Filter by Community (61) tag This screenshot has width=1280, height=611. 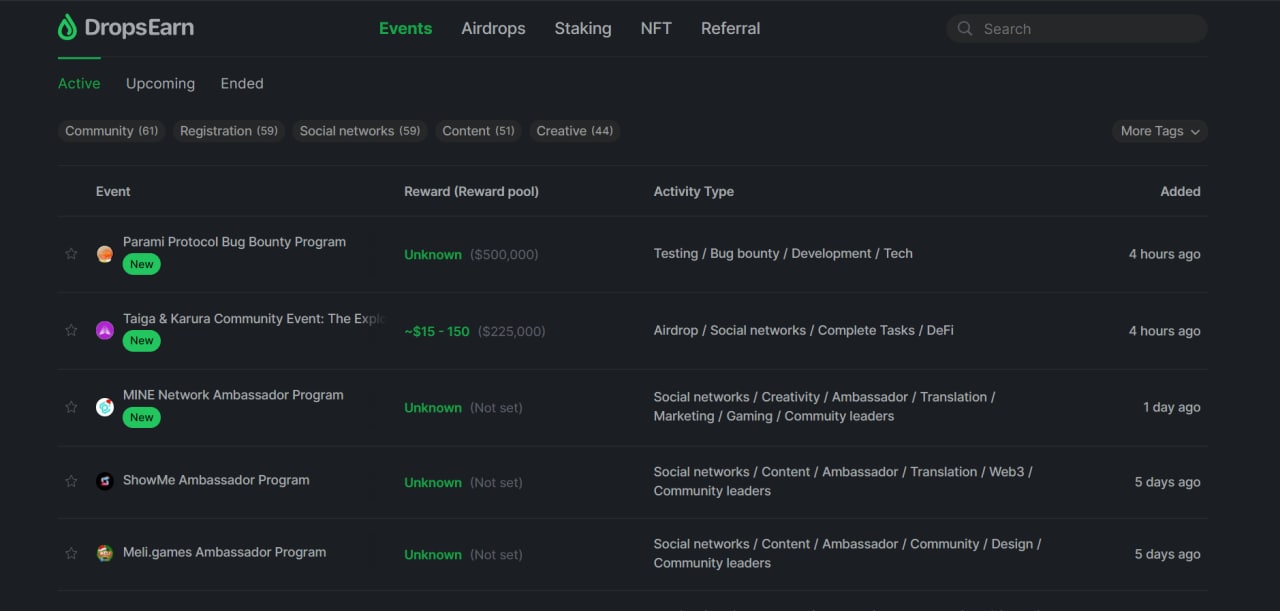pyautogui.click(x=112, y=131)
